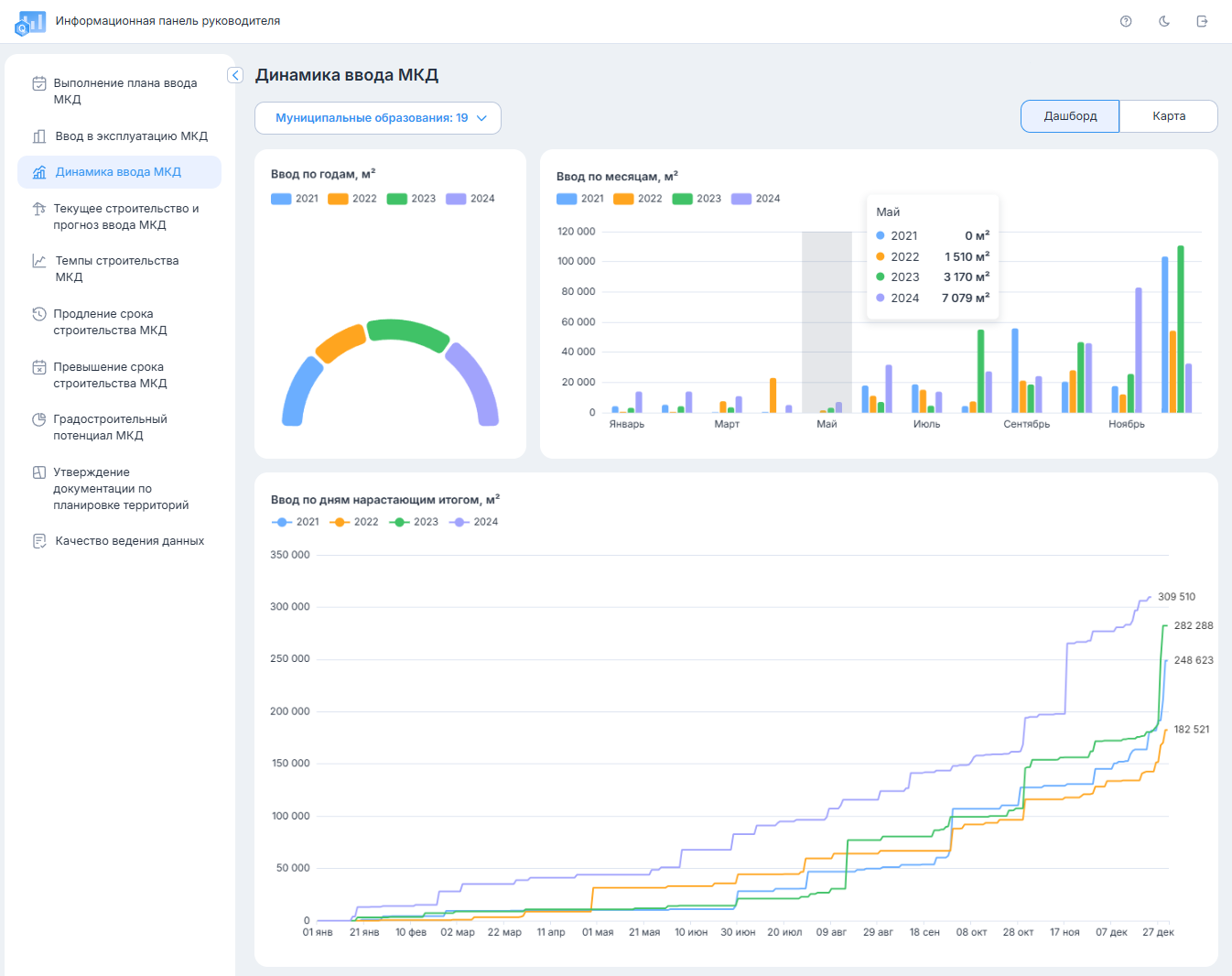Viewport: 1232px width, 976px height.
Task: Click 7 079 м² value in Май tooltip
Action: (x=966, y=298)
